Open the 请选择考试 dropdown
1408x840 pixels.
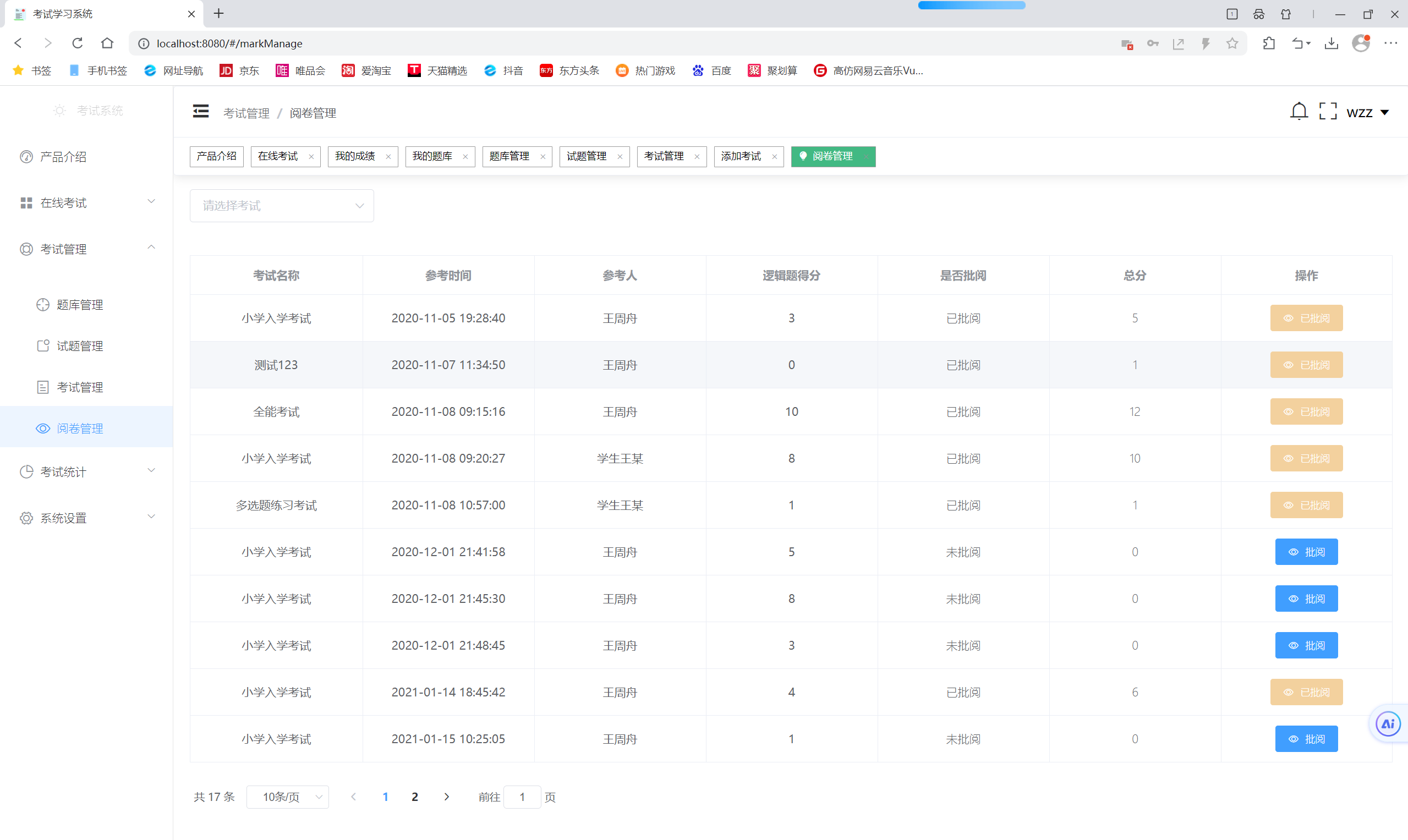[281, 206]
